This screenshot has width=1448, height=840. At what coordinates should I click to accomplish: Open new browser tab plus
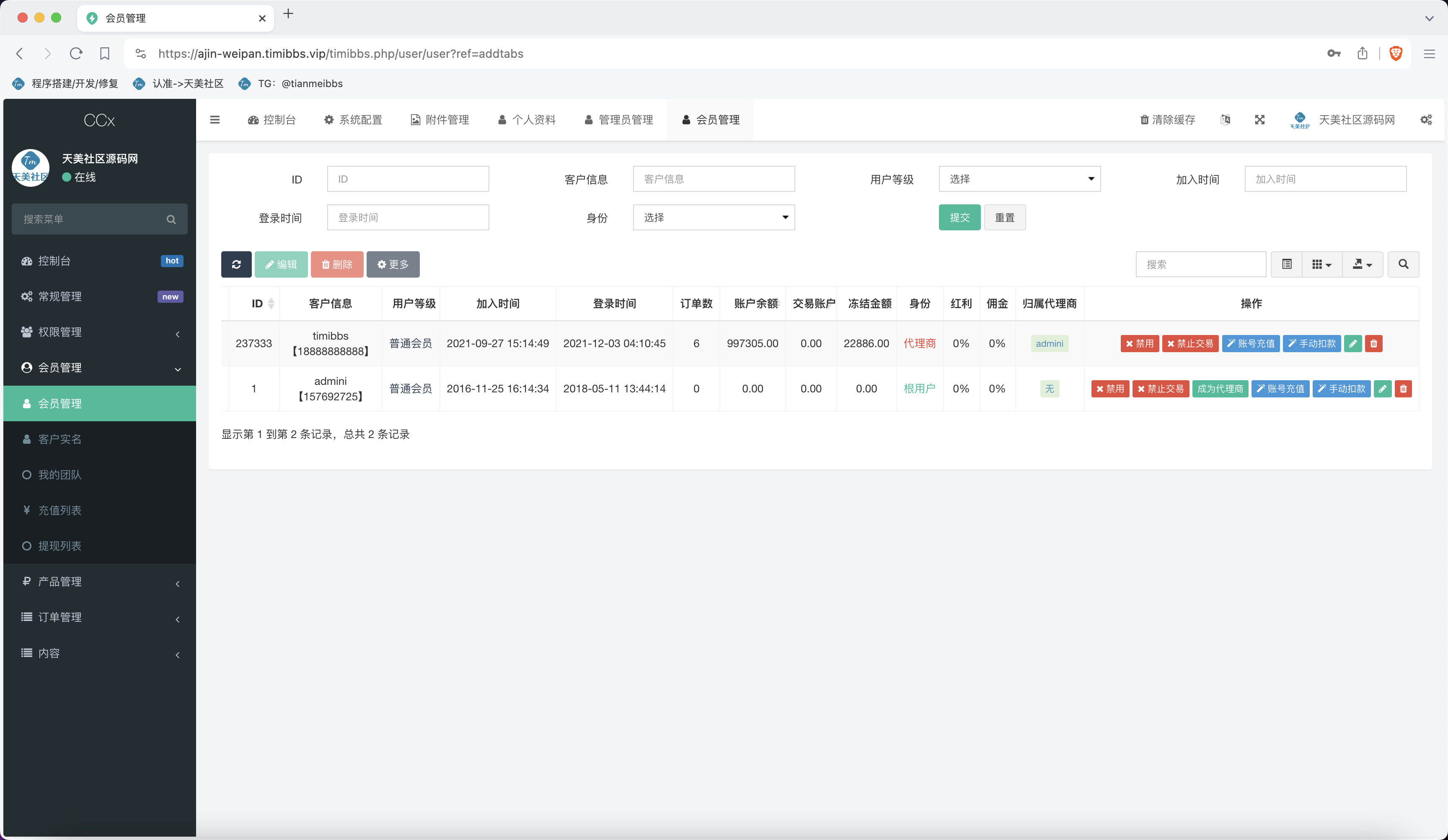288,13
